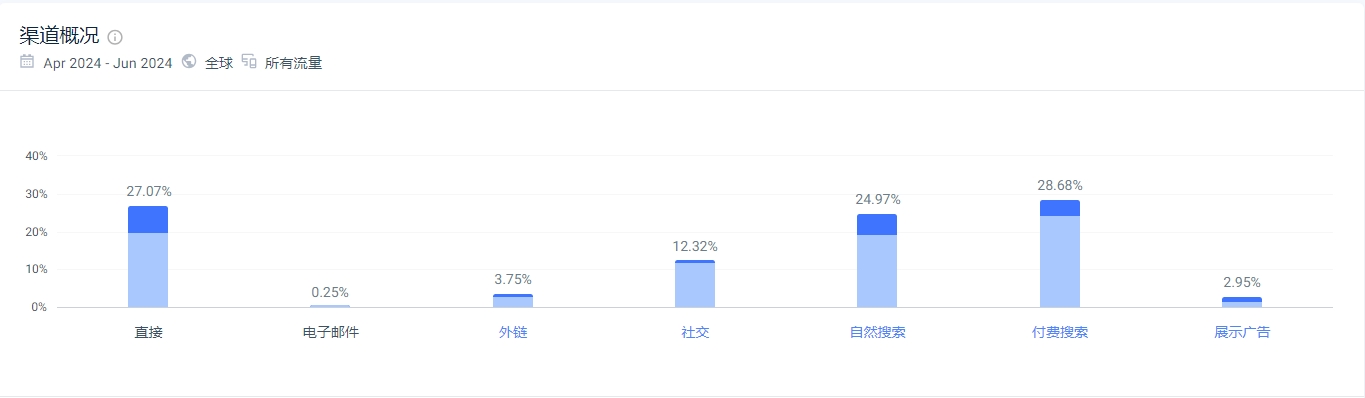This screenshot has width=1365, height=398.
Task: Open the 展示广告 channel link
Action: pyautogui.click(x=1242, y=332)
